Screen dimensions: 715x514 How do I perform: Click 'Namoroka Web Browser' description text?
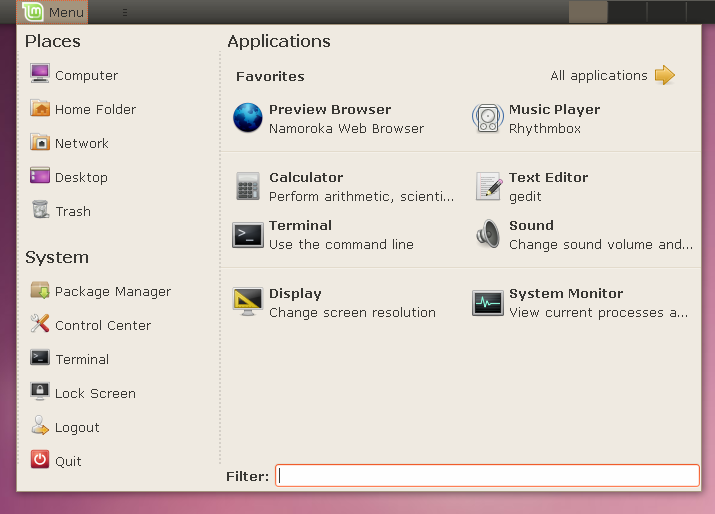point(347,129)
